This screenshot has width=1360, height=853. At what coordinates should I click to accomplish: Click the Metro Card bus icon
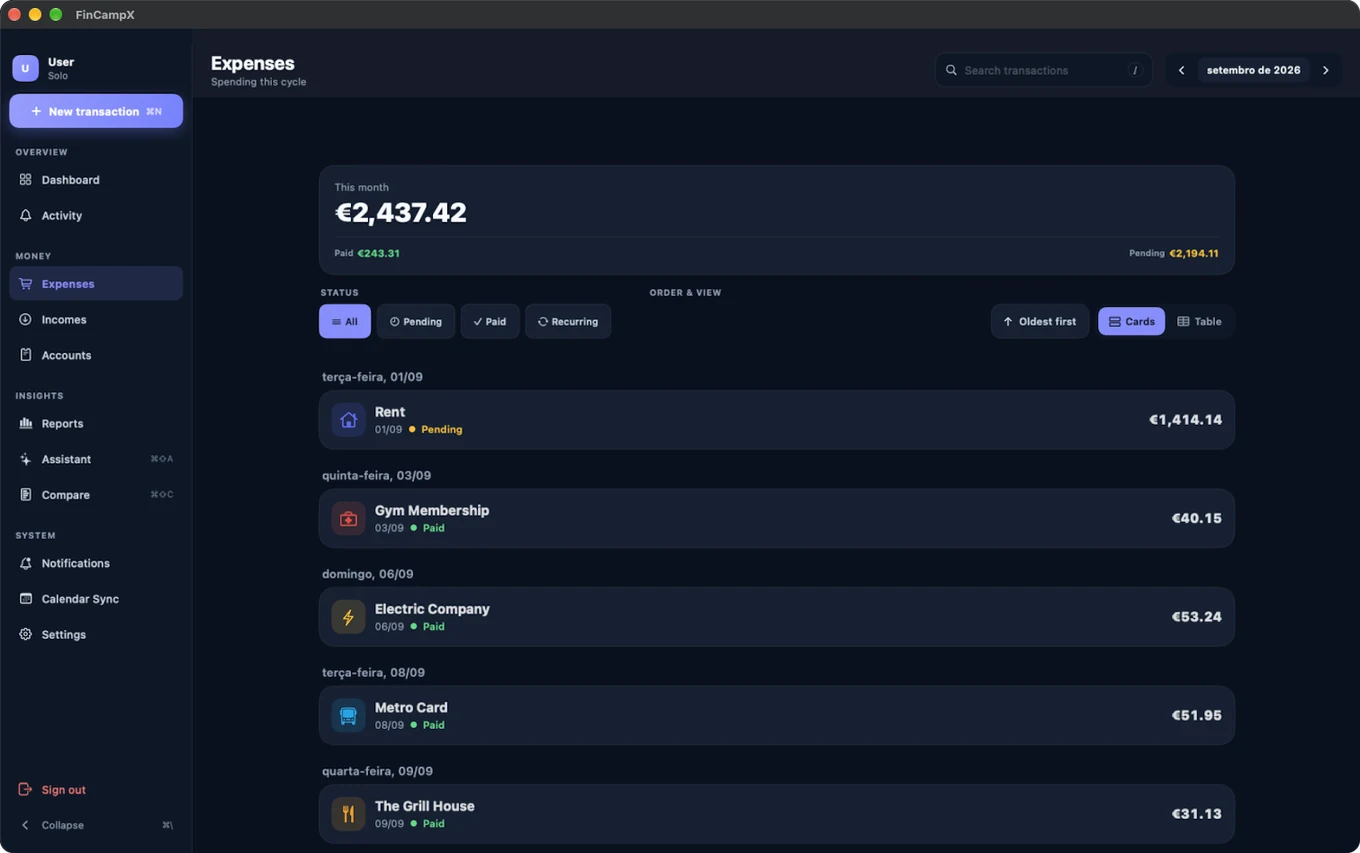click(x=348, y=716)
